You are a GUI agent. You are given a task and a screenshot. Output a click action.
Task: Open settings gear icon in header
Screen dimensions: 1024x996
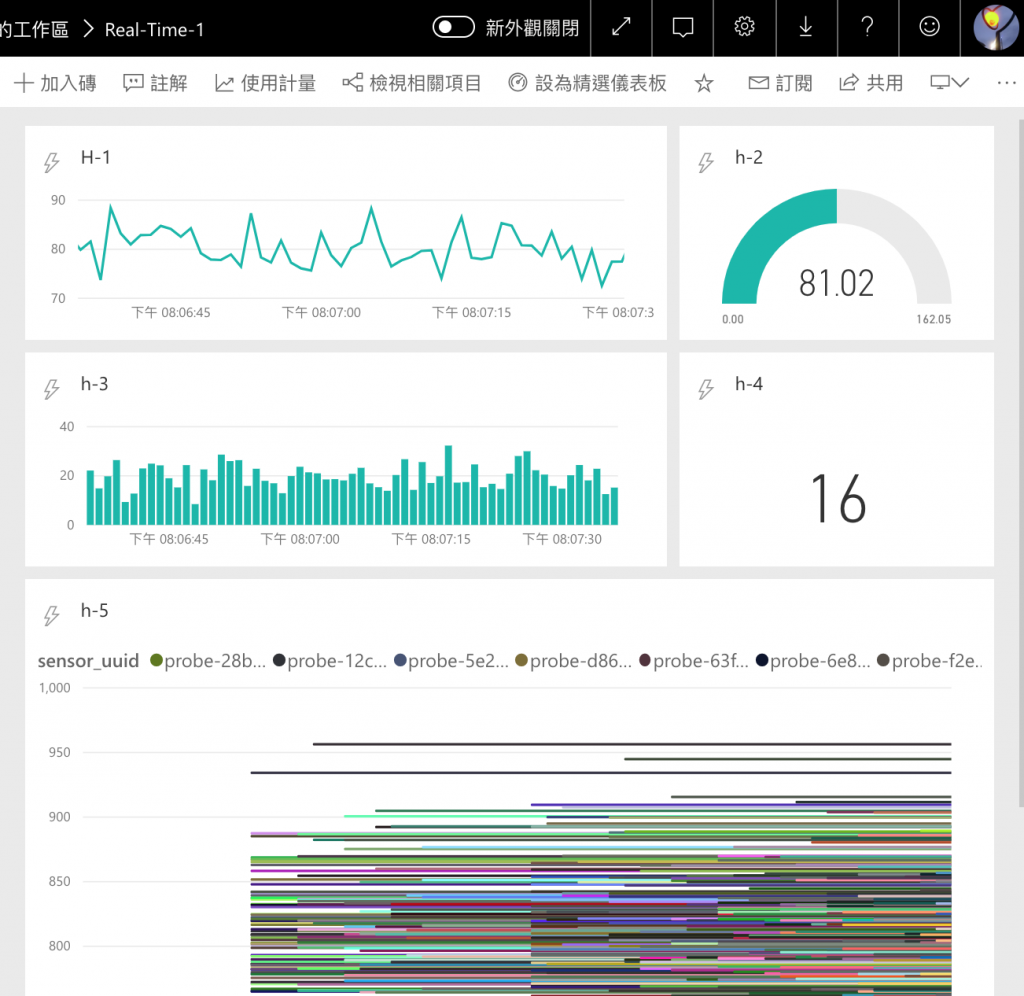point(744,27)
